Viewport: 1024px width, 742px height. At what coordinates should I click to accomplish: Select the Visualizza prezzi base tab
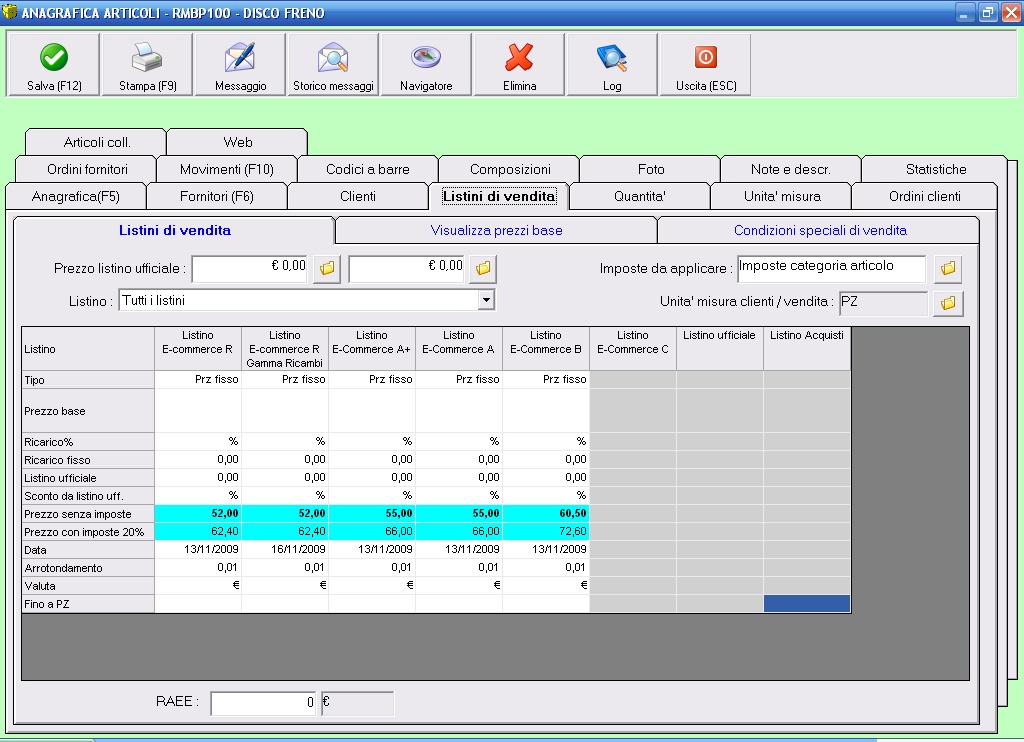496,230
